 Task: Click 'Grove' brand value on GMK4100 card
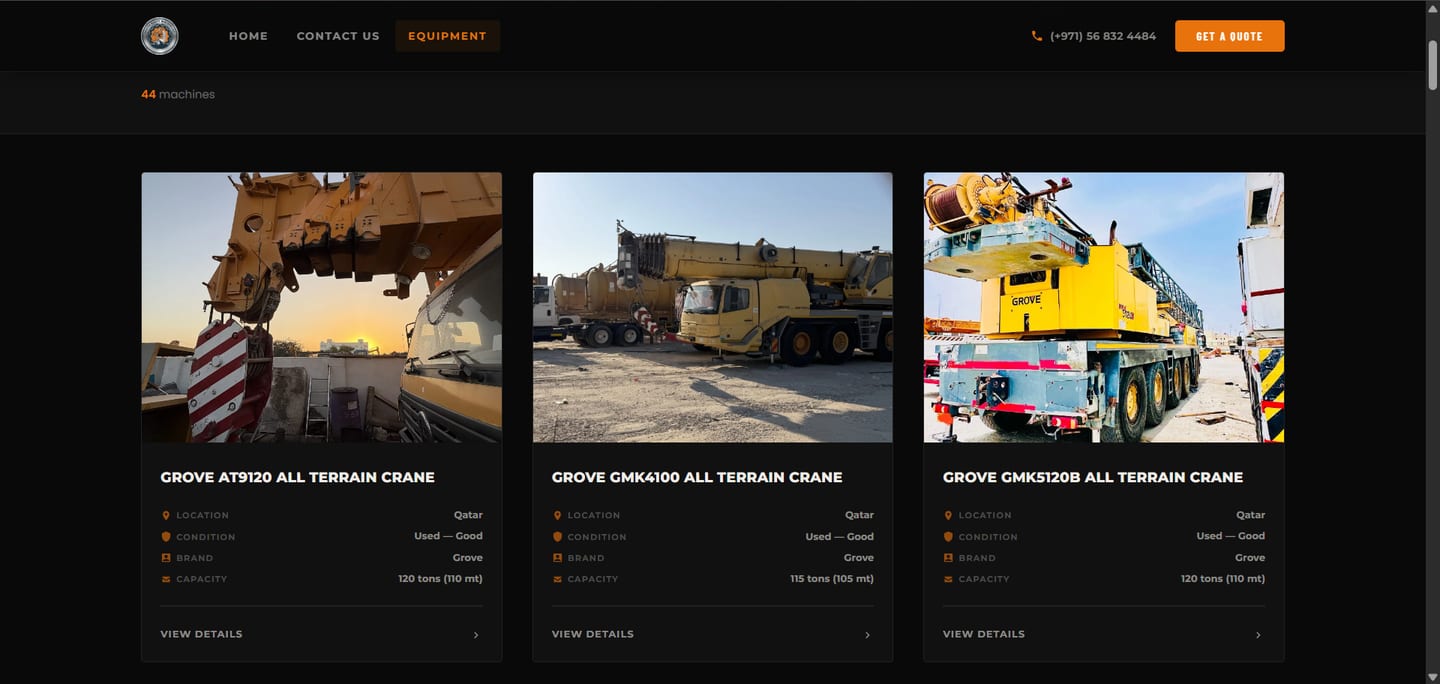tap(859, 558)
